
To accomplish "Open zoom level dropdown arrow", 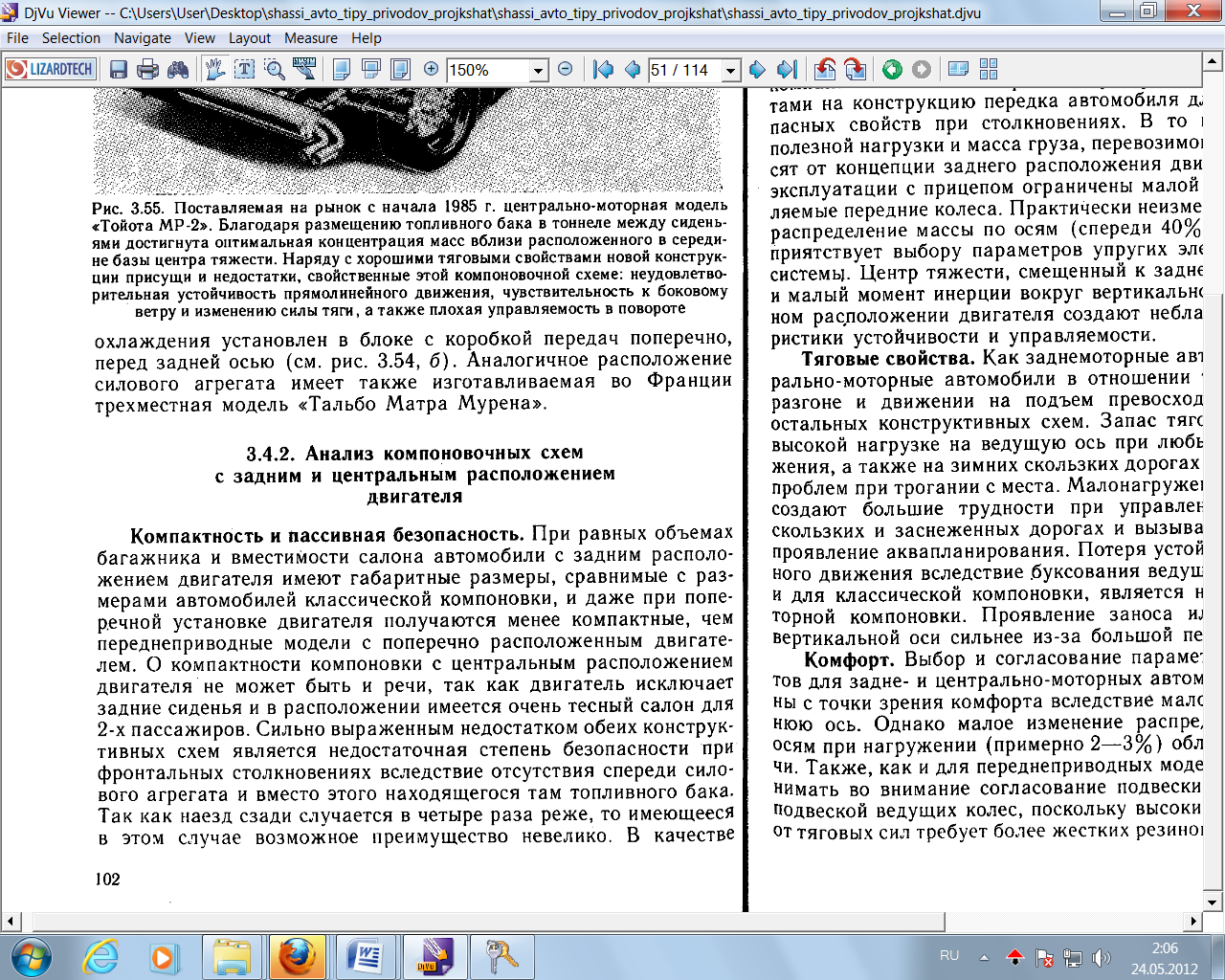I will (538, 70).
